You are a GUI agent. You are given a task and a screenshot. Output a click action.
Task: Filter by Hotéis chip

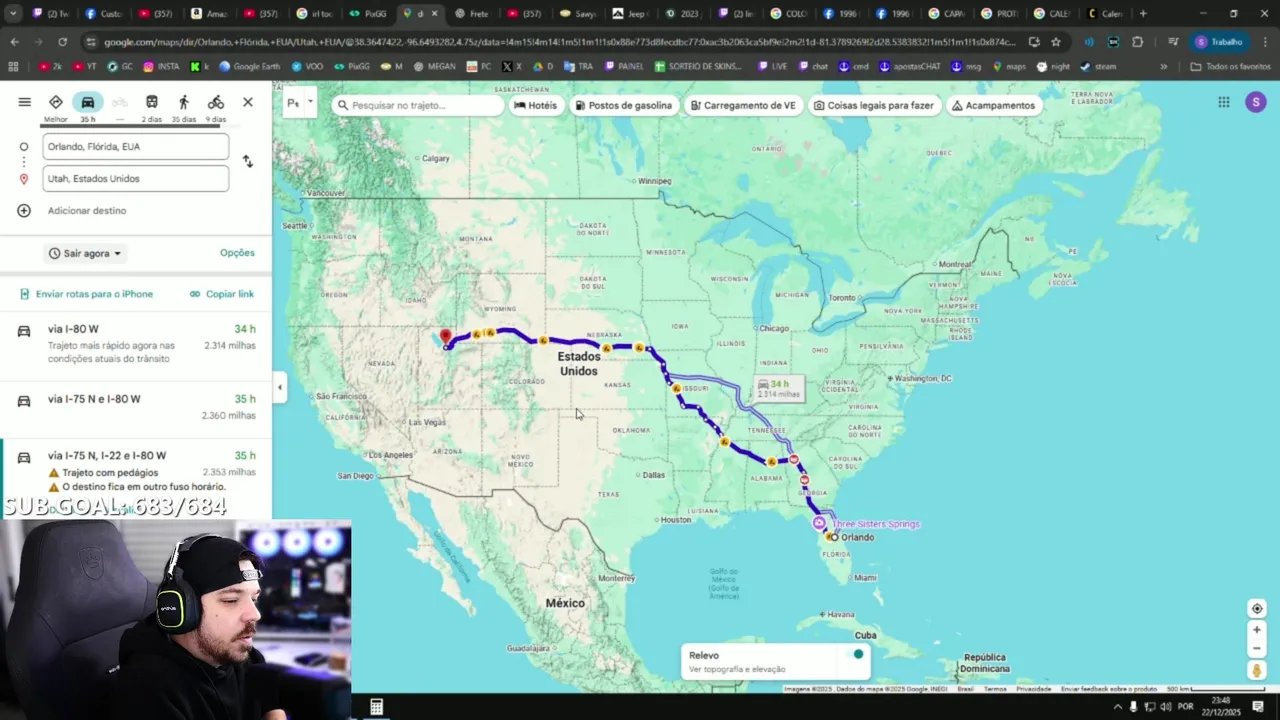pos(535,105)
